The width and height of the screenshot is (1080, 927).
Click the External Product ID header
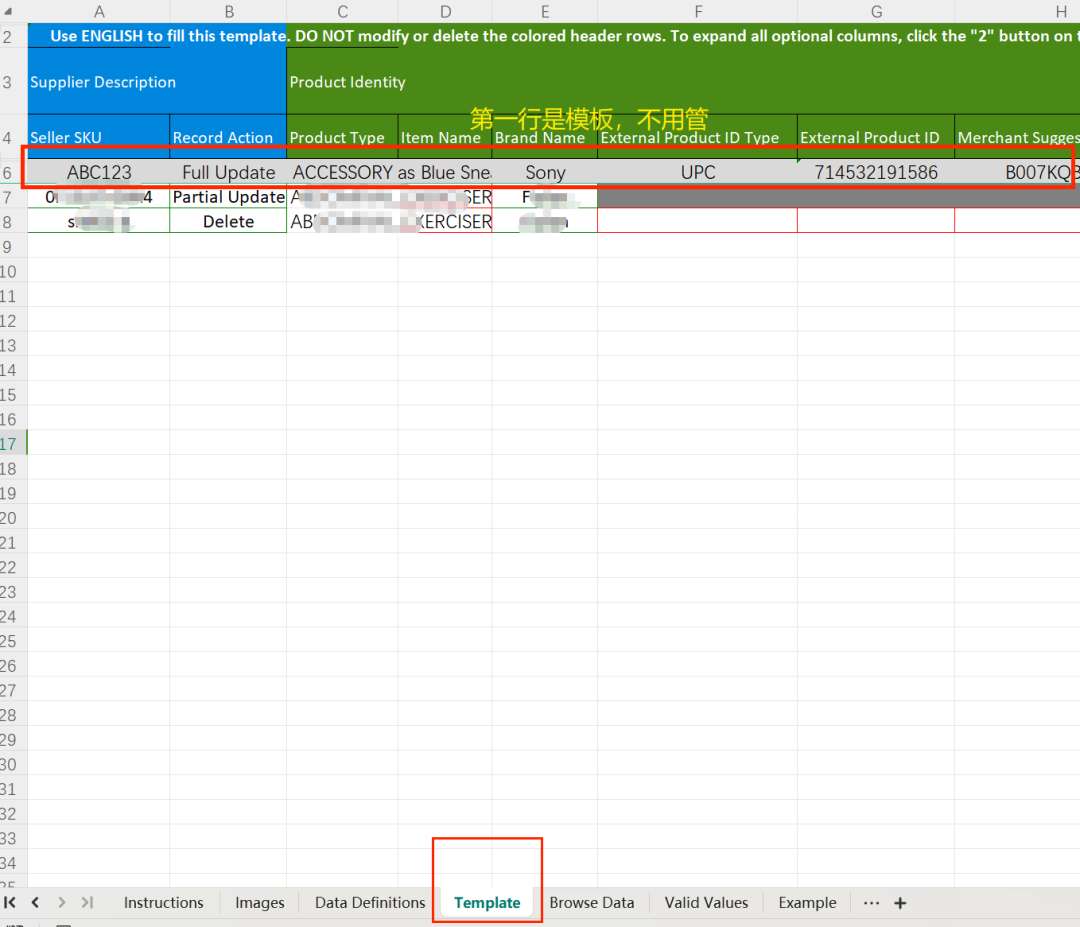(x=876, y=136)
